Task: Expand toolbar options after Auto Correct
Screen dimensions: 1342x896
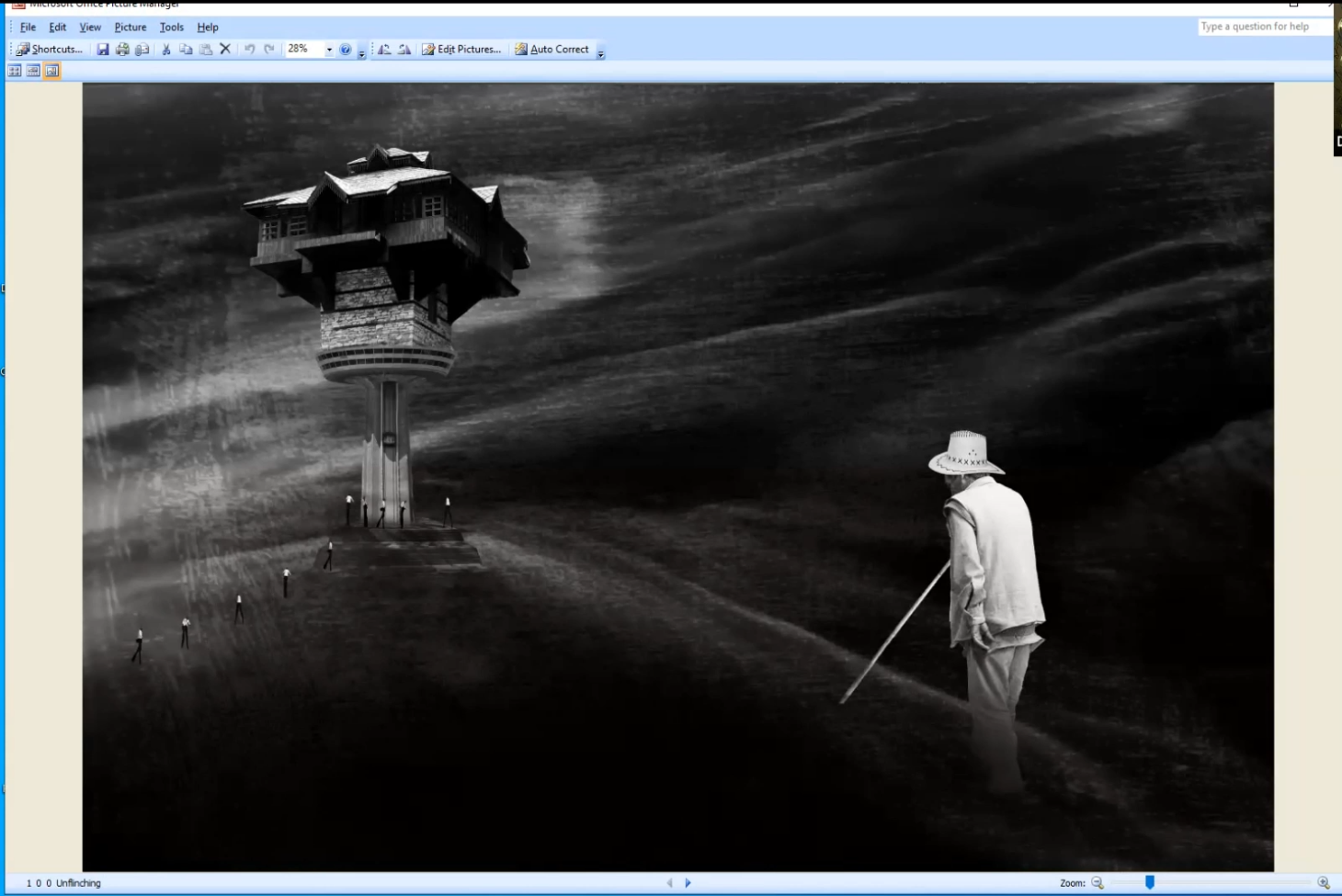Action: coord(600,54)
